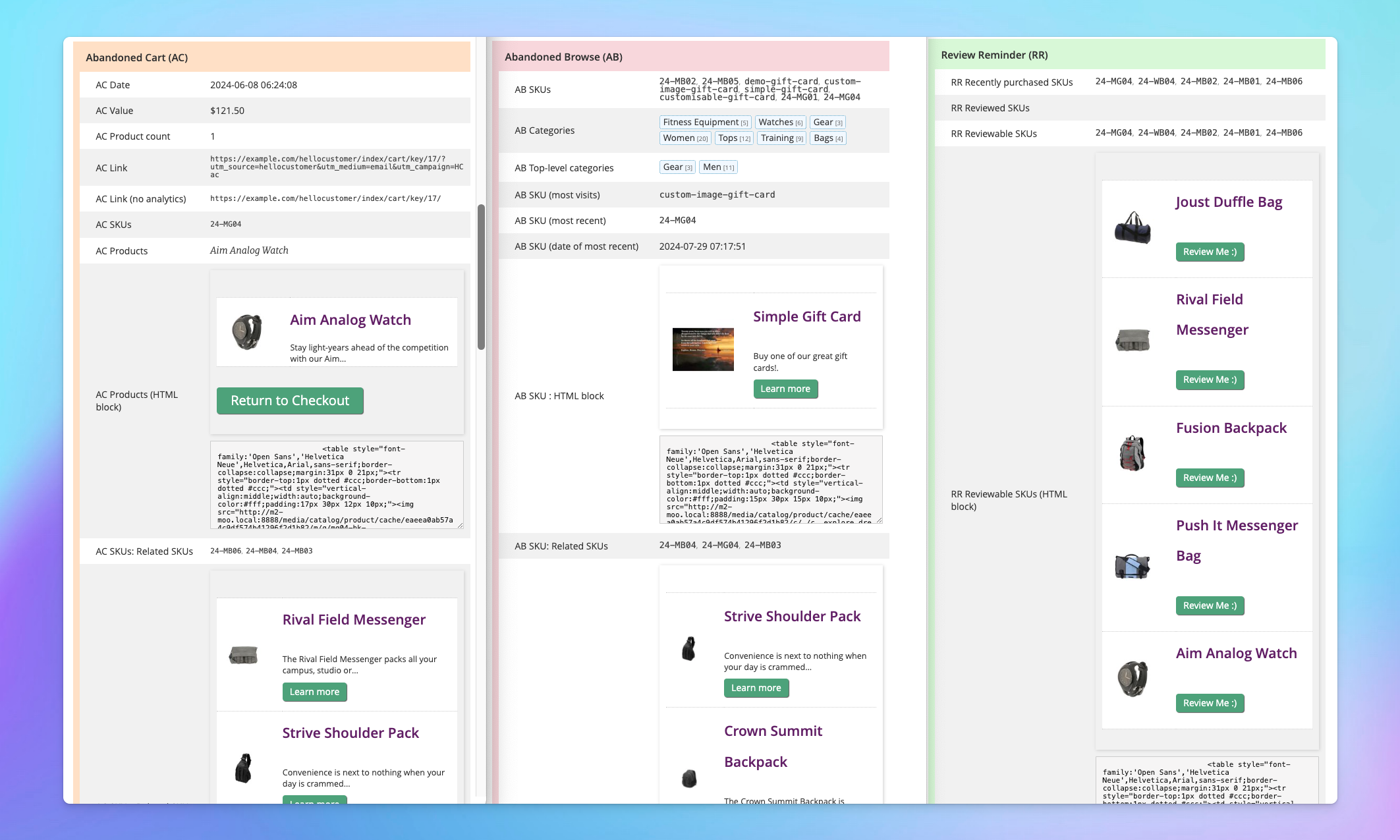Click Review Me for Fusion Backpack
The image size is (1400, 840).
coord(1210,478)
